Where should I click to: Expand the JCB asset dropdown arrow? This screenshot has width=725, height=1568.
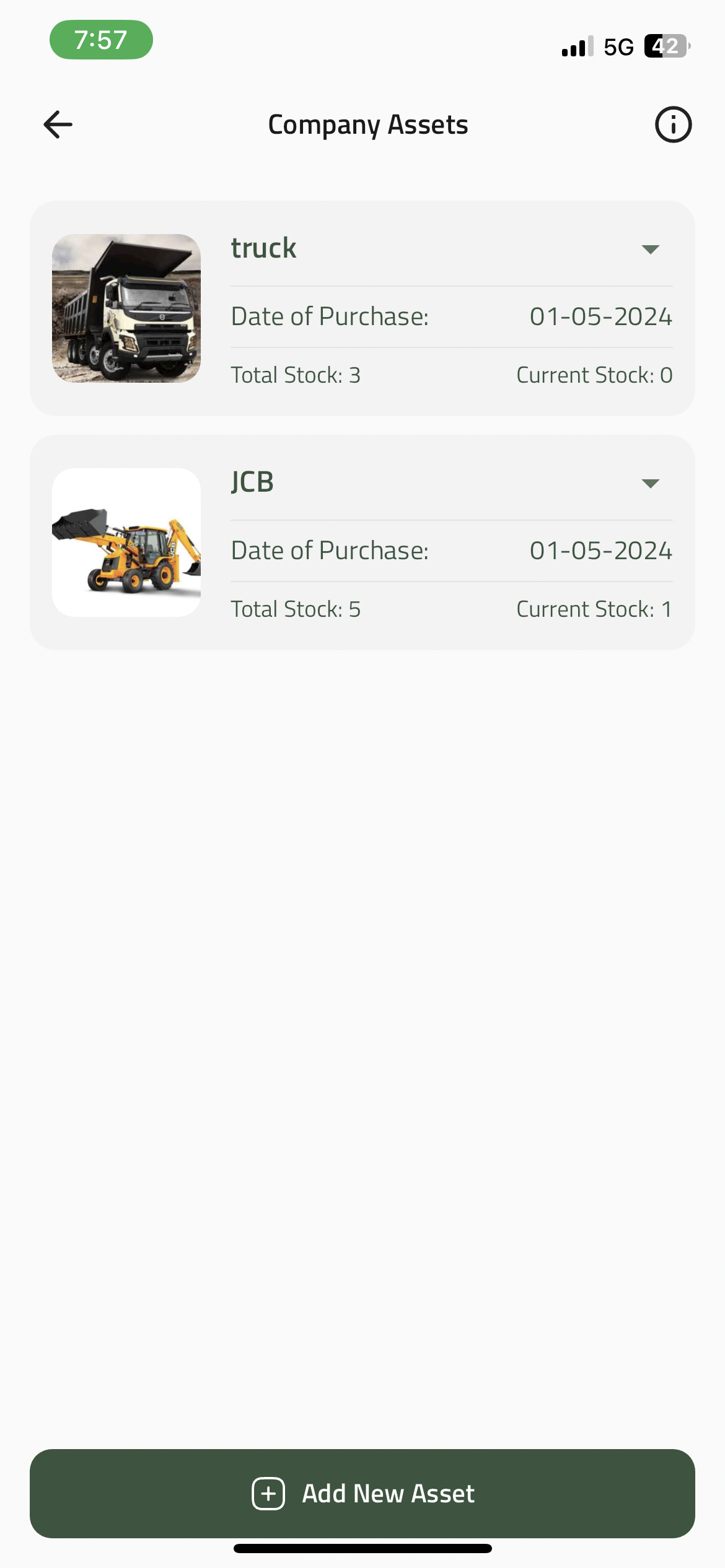tap(650, 483)
